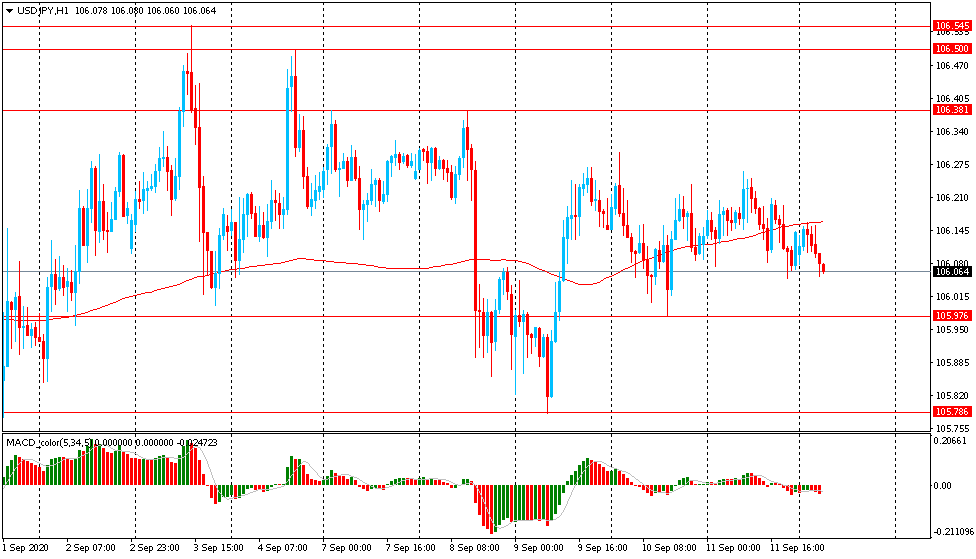Select the 105.786 red price label
Screen dimensions: 976x559
click(951, 412)
